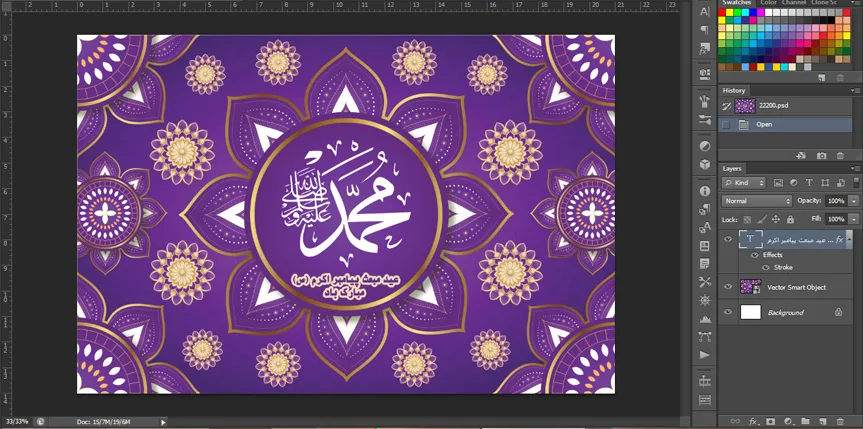
Task: Open the Kind layer filter dropdown
Action: tap(744, 183)
